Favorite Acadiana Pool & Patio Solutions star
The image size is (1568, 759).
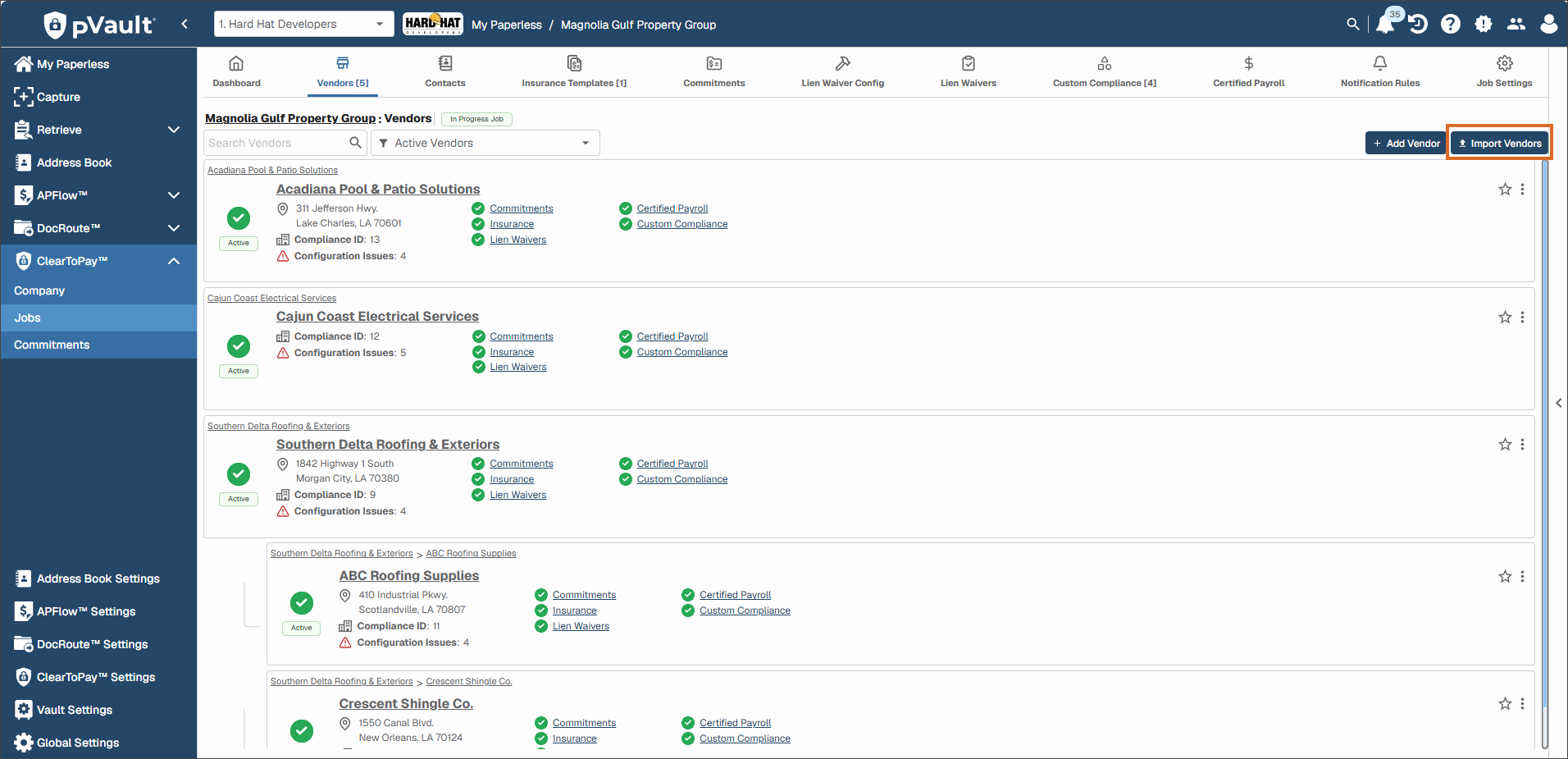coord(1505,190)
